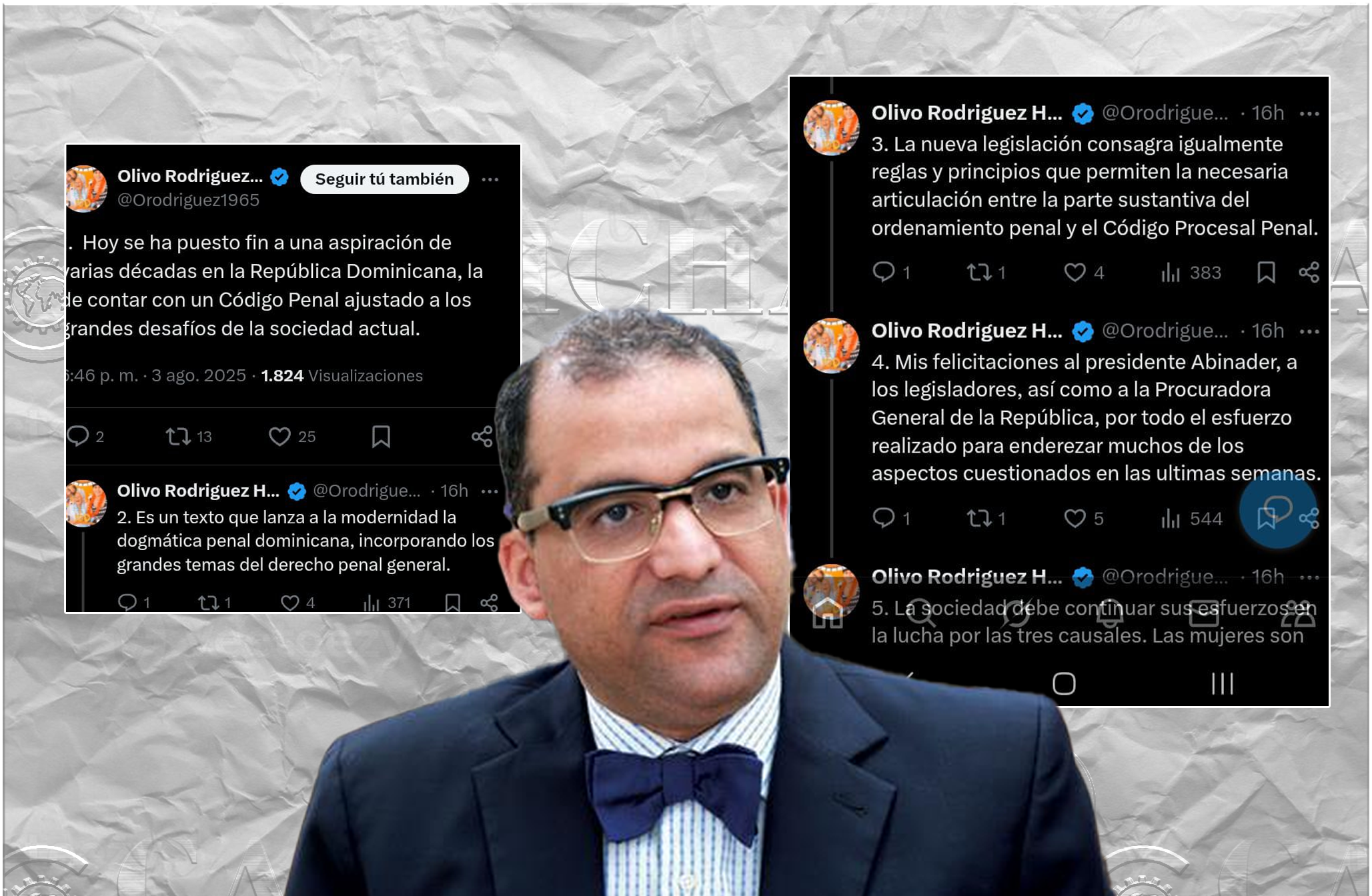Retweet the first tweet showing 13 reposts
1372x896 pixels.
pos(178,437)
